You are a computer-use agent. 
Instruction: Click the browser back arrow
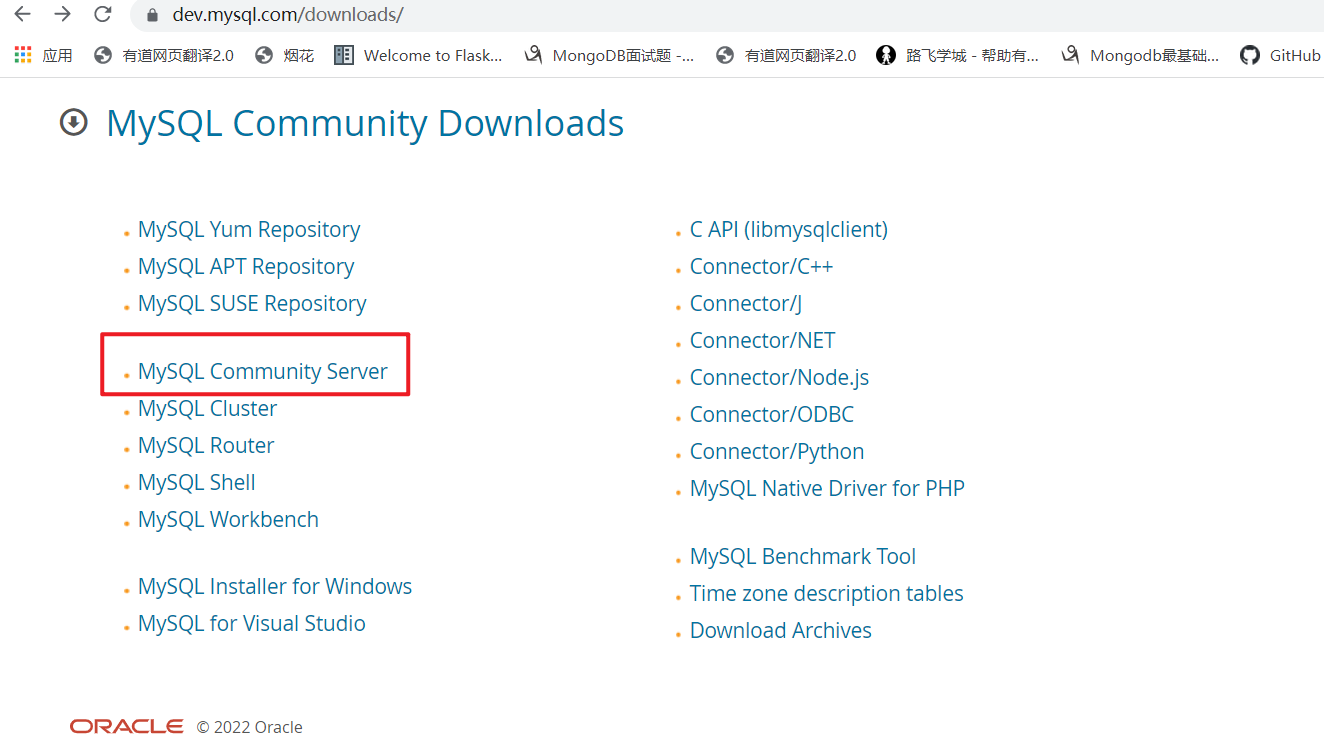click(22, 15)
